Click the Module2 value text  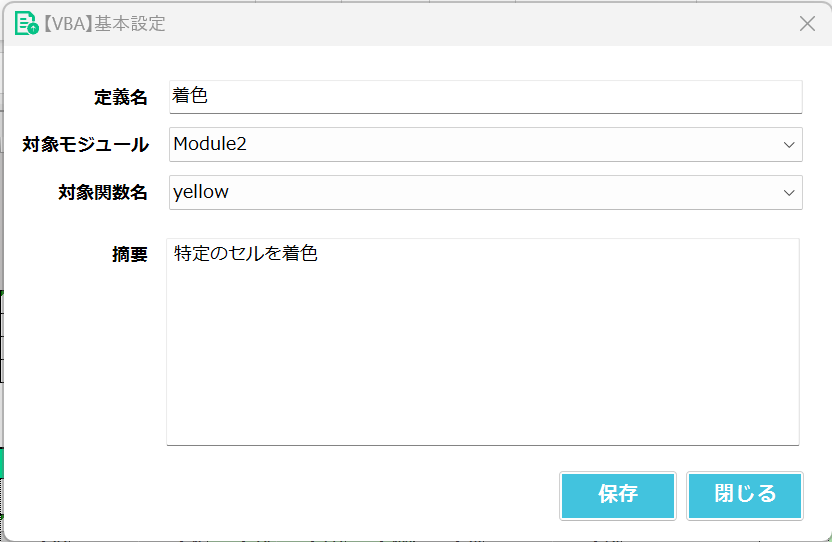tap(210, 144)
